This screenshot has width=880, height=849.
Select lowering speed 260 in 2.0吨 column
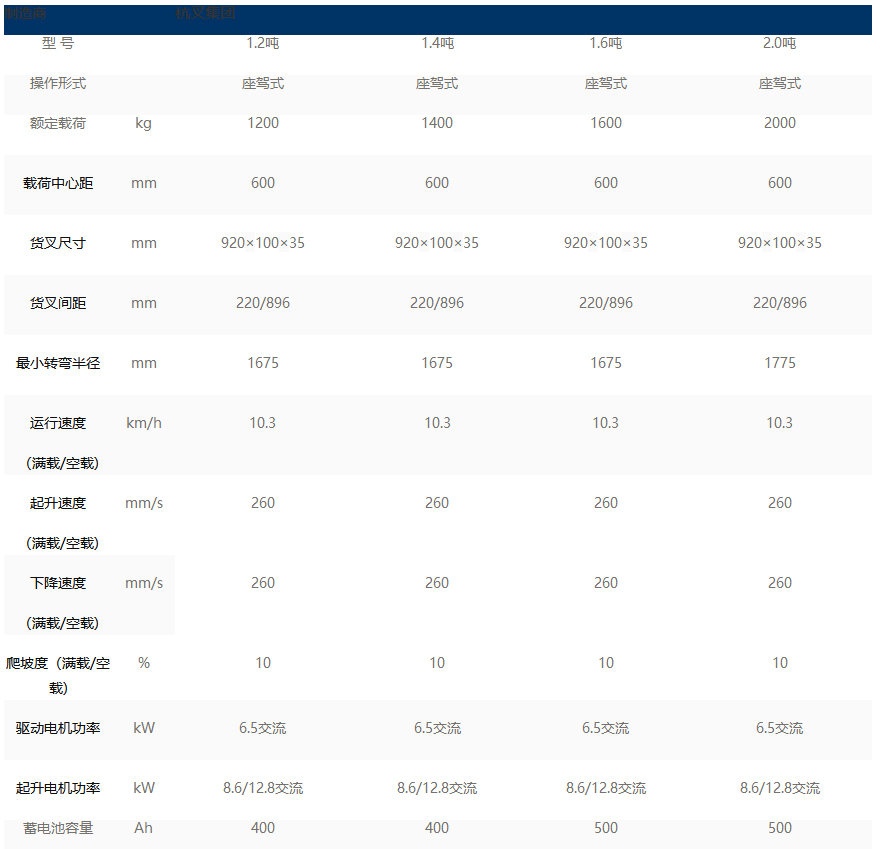tap(780, 584)
